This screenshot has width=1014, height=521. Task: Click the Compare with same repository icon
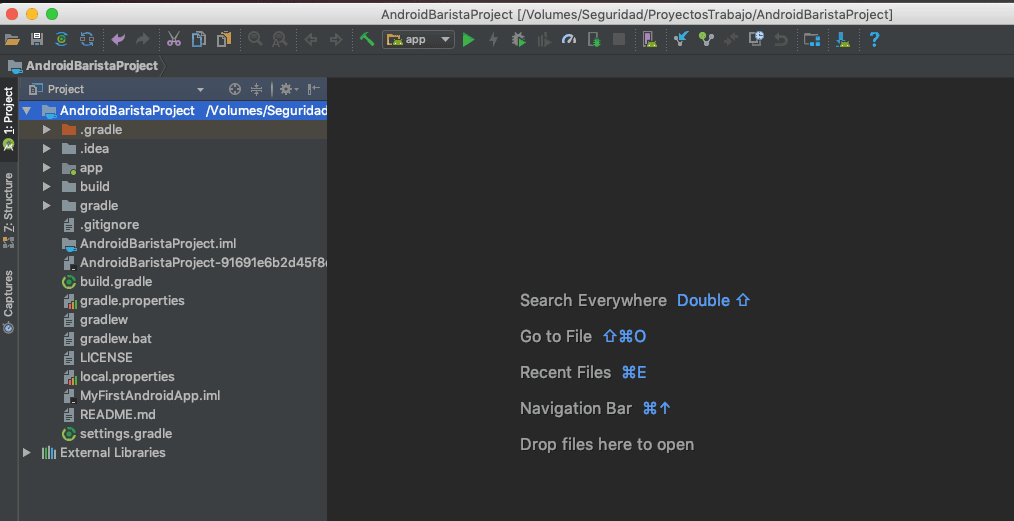tap(731, 39)
